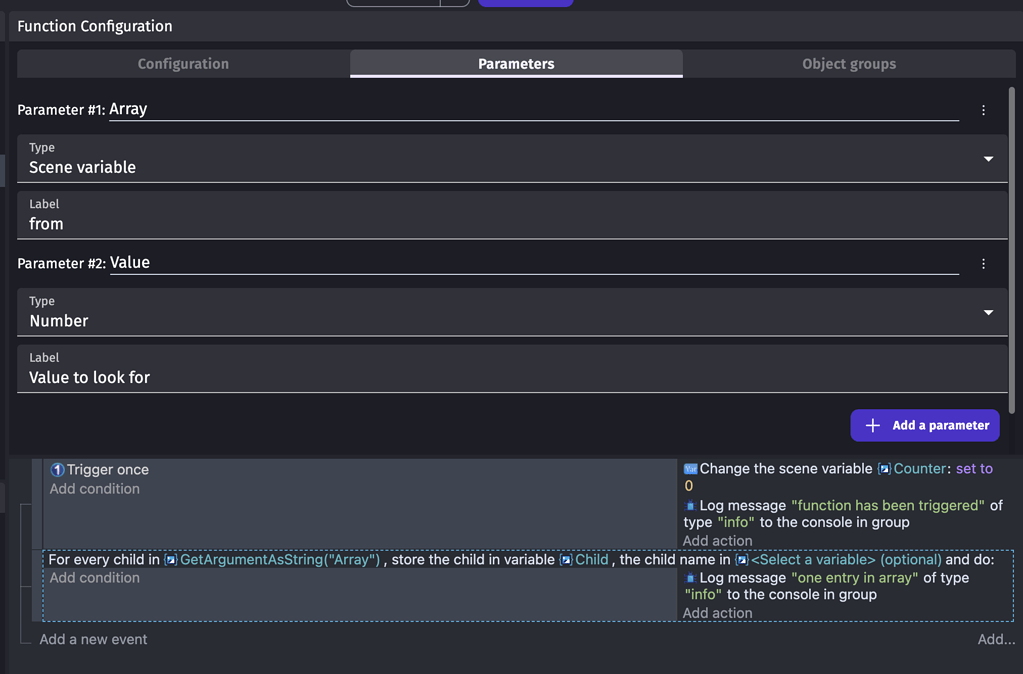The height and width of the screenshot is (674, 1023).
Task: Click the scene variable action icon
Action: pos(690,468)
